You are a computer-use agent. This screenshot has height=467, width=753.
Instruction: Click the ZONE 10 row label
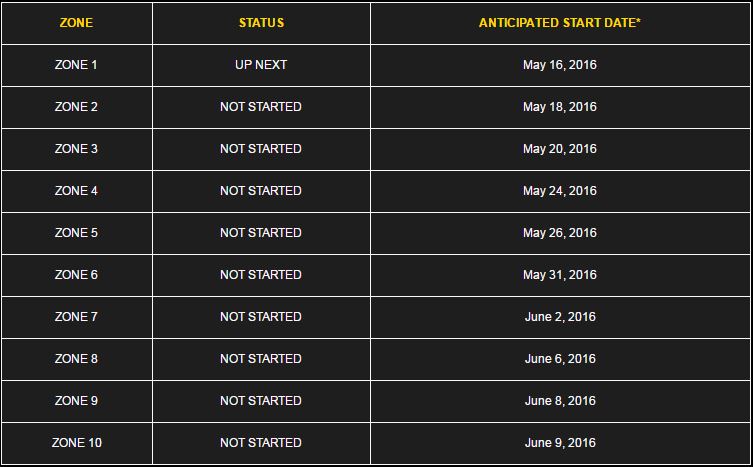click(x=77, y=442)
